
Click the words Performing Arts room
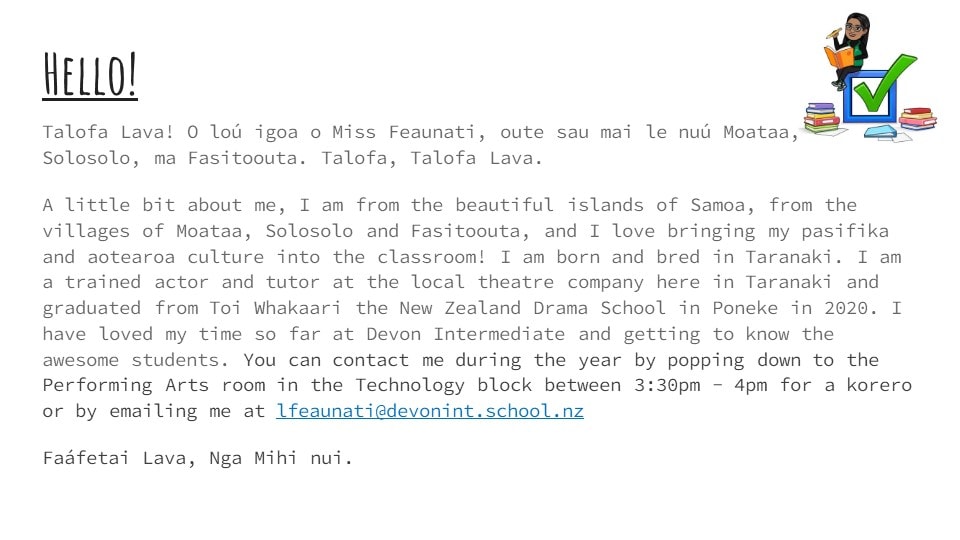tap(154, 385)
